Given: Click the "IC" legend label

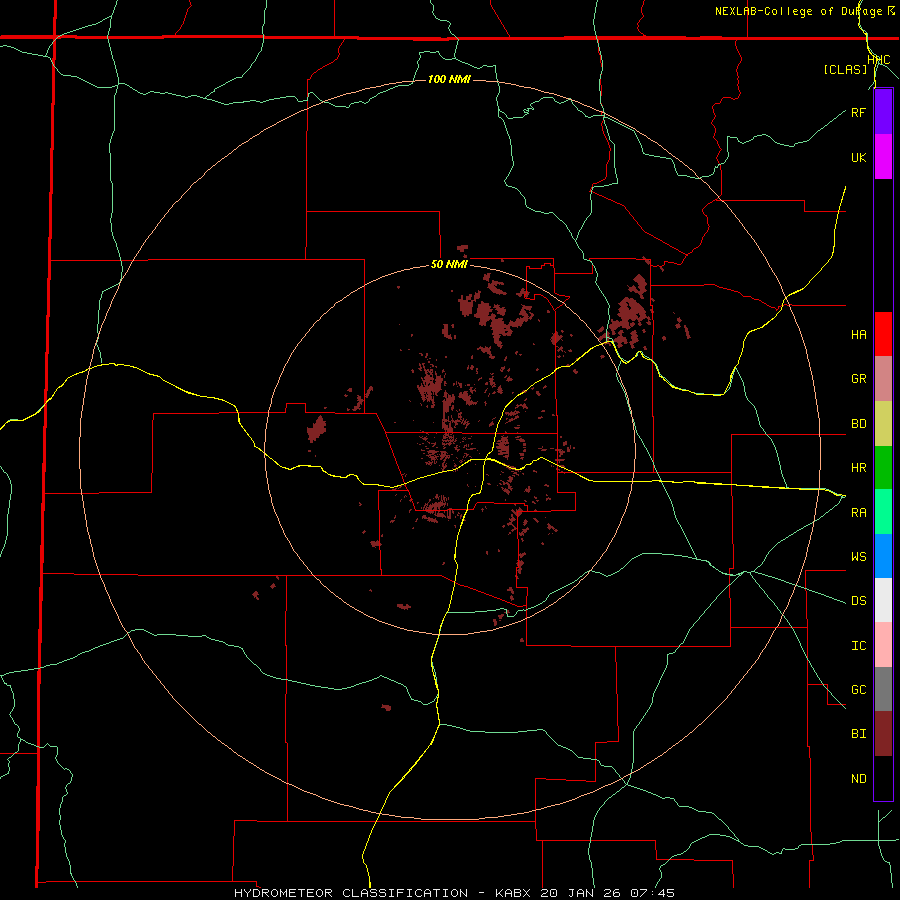Looking at the screenshot, I should tap(858, 646).
